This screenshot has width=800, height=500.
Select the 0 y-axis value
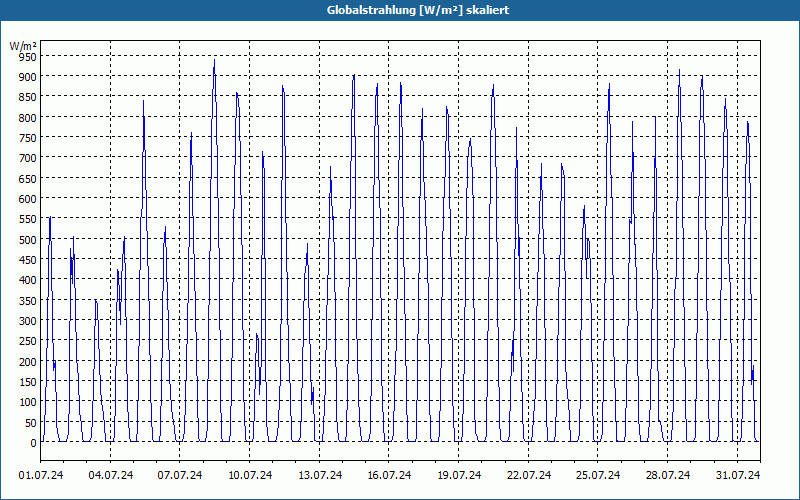tap(34, 443)
